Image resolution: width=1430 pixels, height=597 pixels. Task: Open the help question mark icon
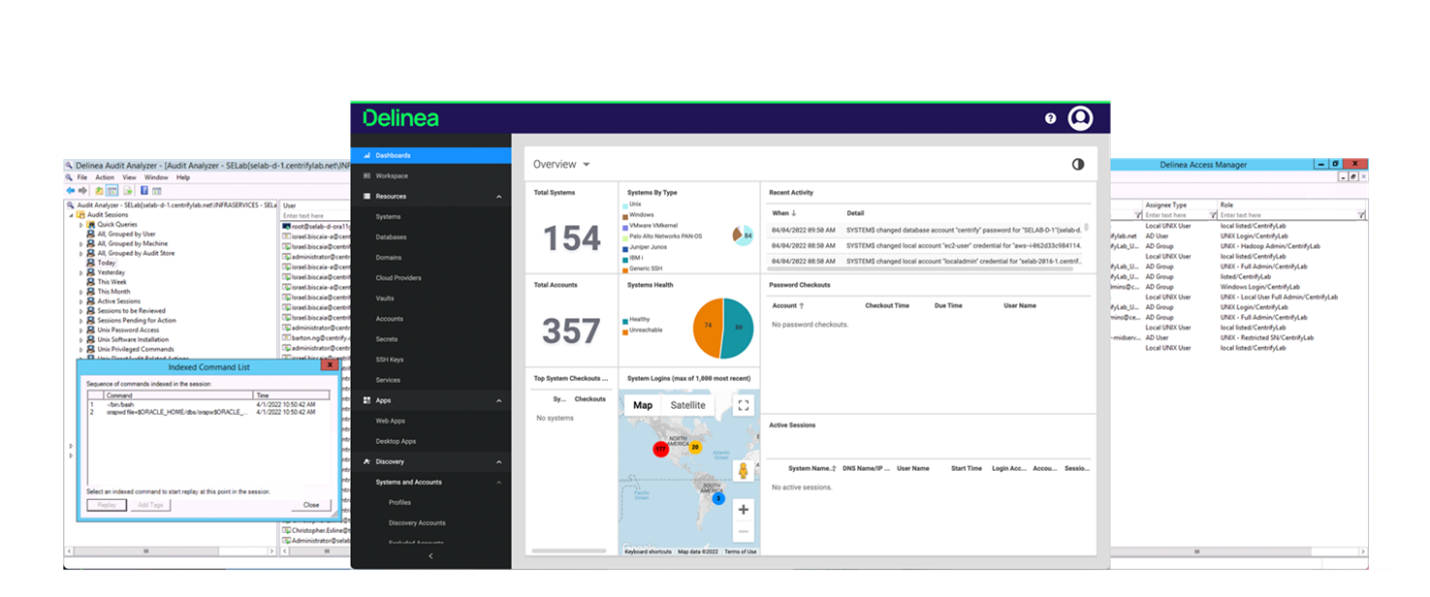1050,118
